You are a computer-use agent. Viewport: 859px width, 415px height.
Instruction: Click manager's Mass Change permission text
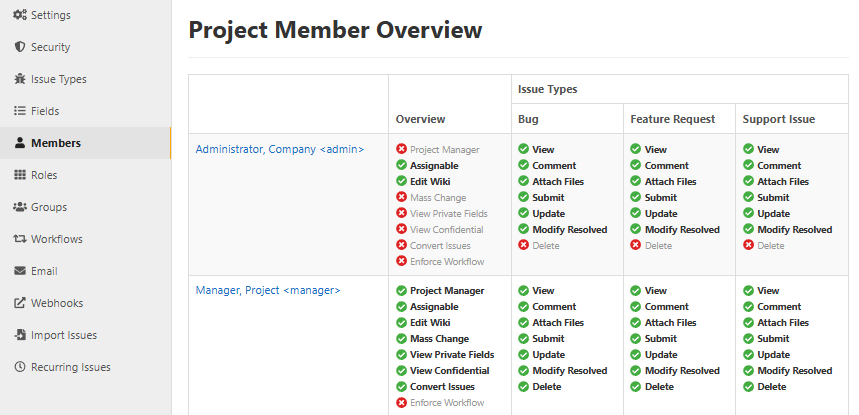tap(439, 338)
